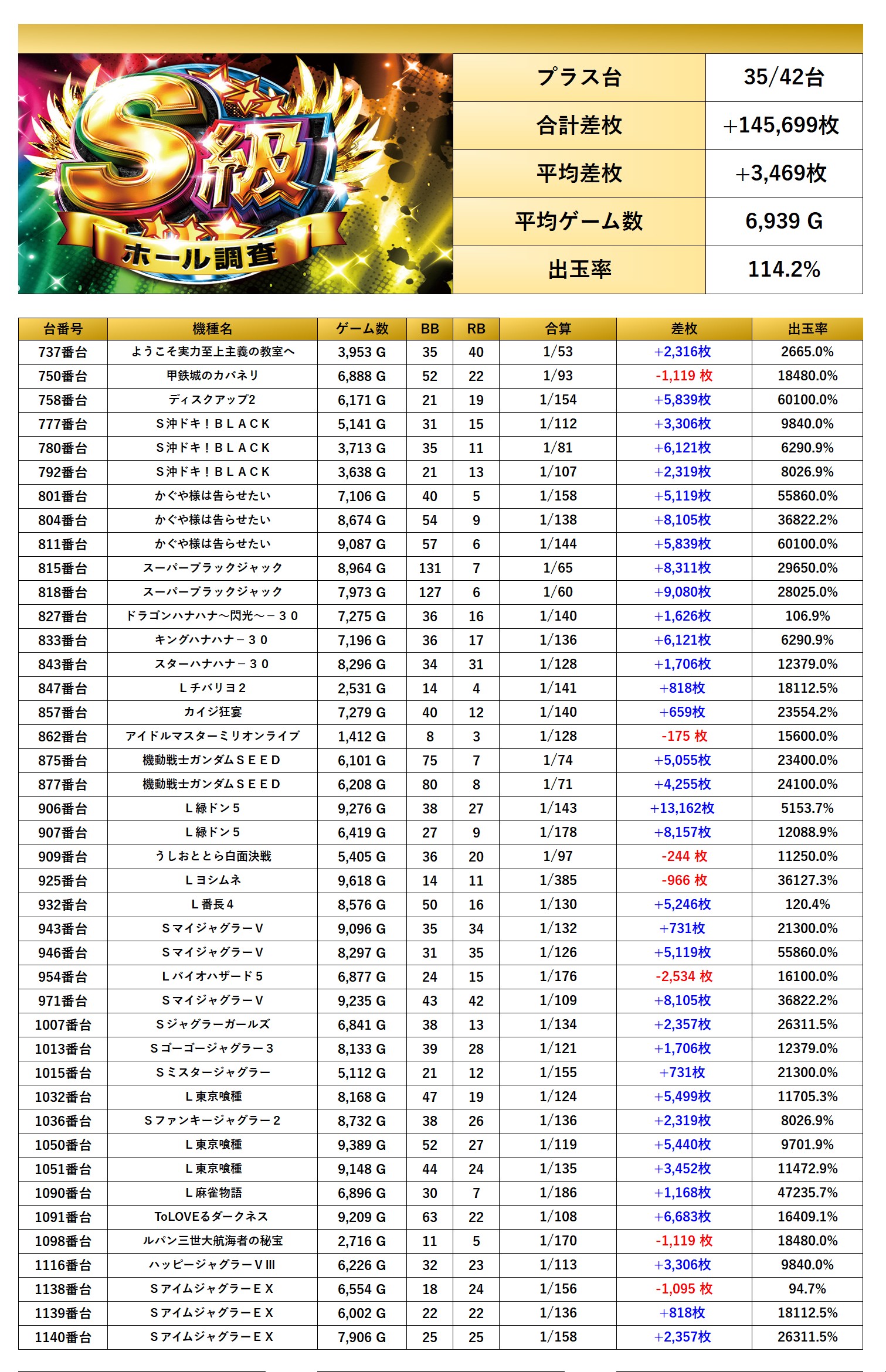Select the ようこそ実力至上主義の教室へ machine name
The width and height of the screenshot is (886, 1372).
coord(212,352)
